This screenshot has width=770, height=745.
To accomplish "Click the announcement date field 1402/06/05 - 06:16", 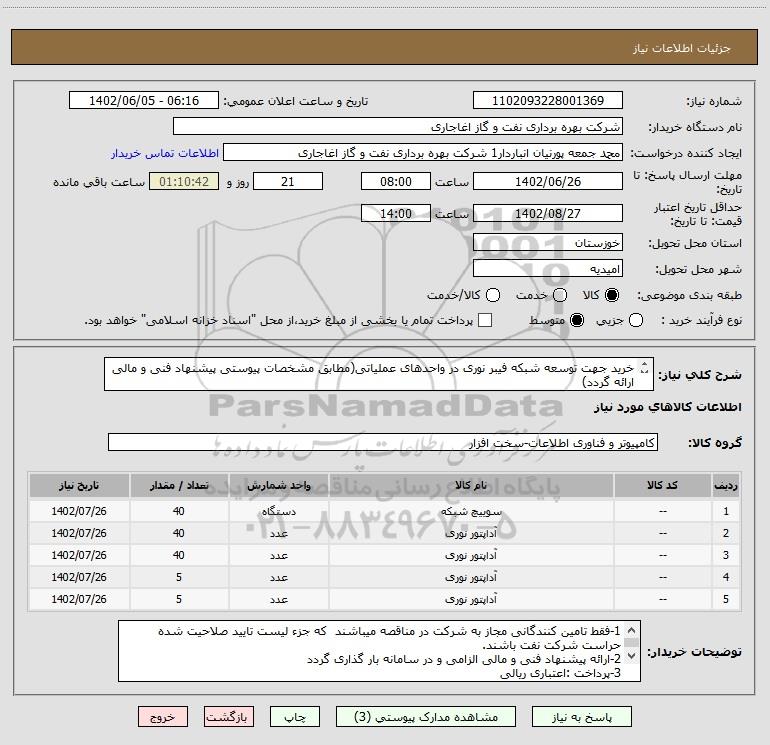I will point(144,100).
